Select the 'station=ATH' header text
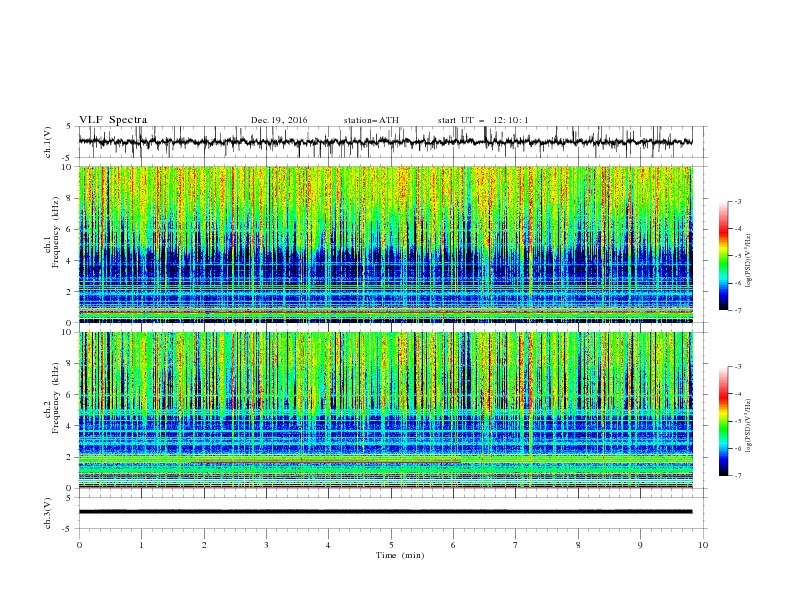Image resolution: width=792 pixels, height=612 pixels. click(x=371, y=120)
